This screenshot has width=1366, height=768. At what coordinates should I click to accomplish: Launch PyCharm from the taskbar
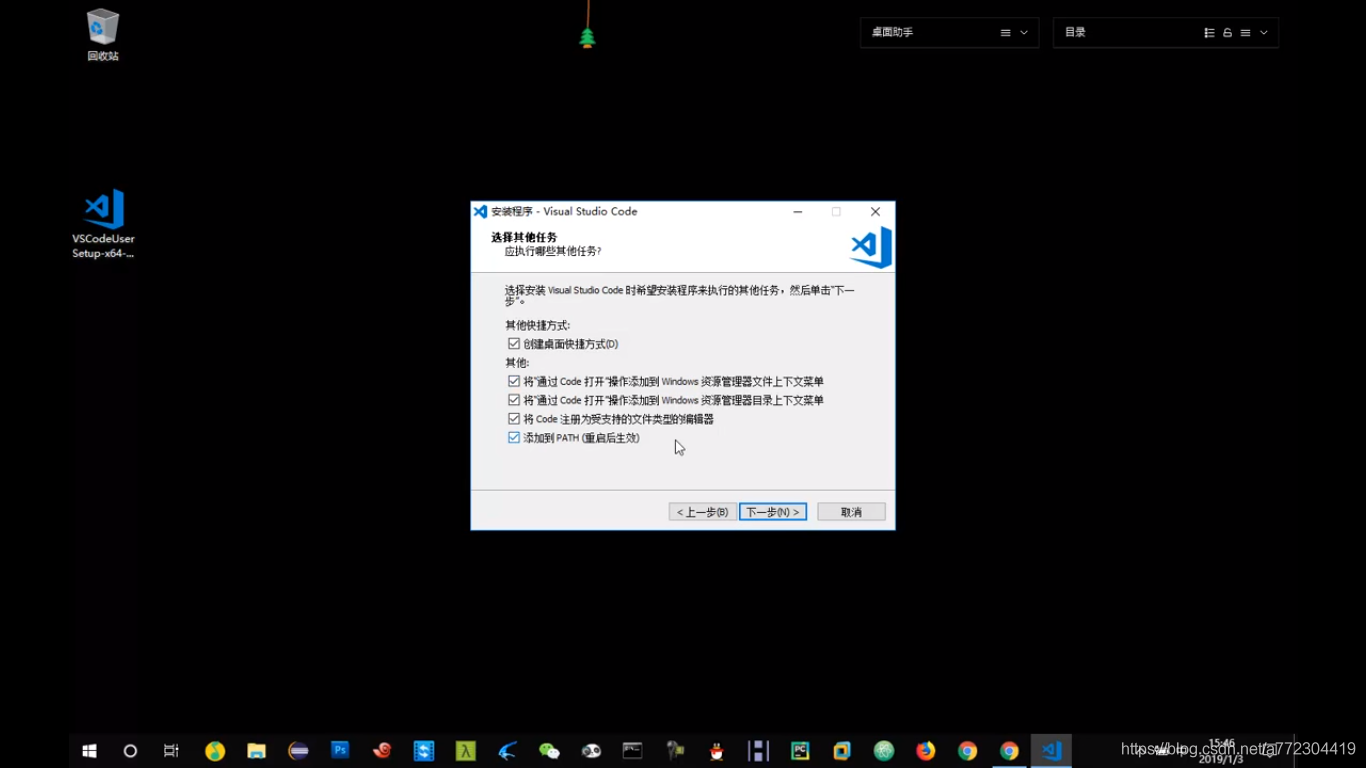(x=800, y=751)
